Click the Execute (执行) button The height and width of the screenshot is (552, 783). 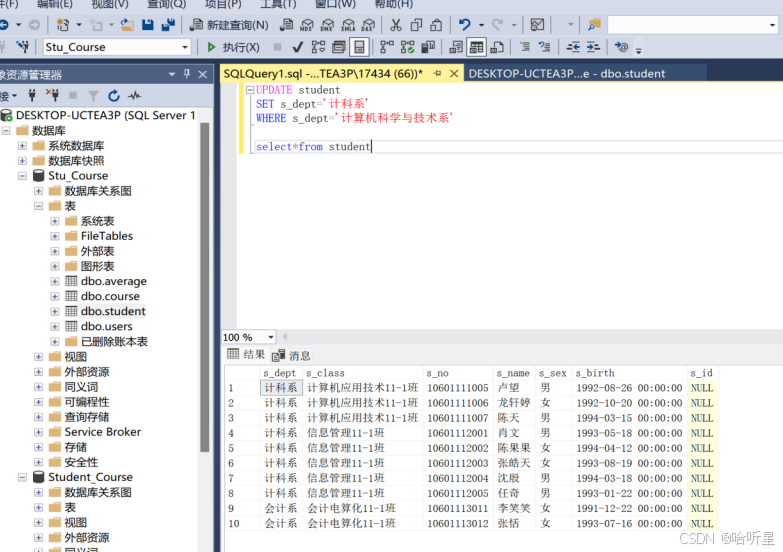coord(233,47)
